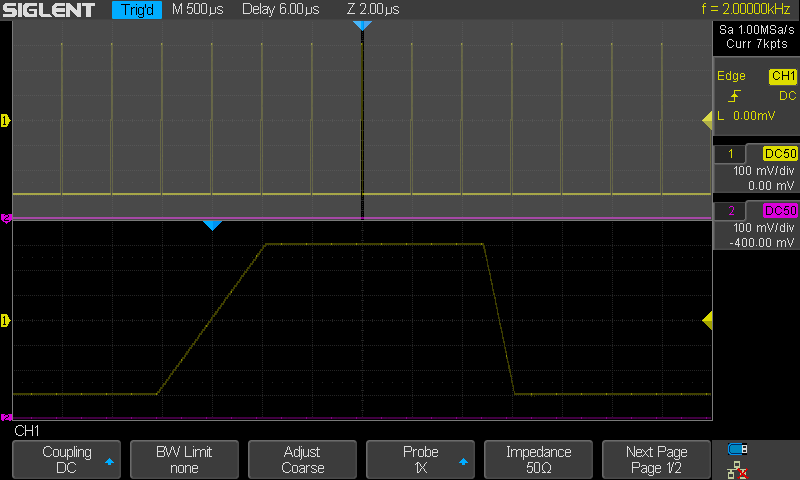This screenshot has height=480, width=800.
Task: Select the channel 2 number box
Action: [731, 211]
